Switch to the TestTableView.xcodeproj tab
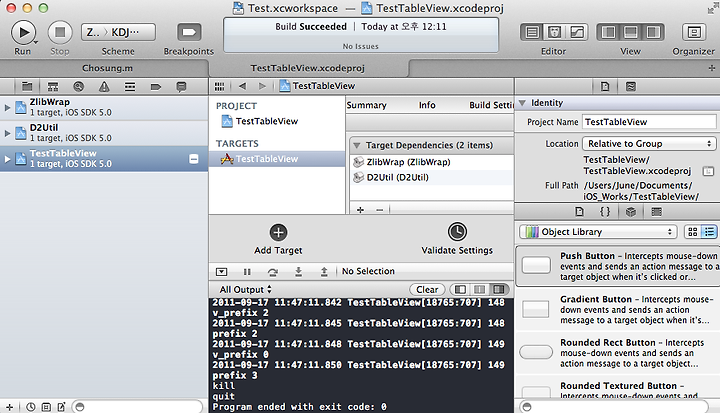Viewport: 720px width, 413px height. (308, 68)
